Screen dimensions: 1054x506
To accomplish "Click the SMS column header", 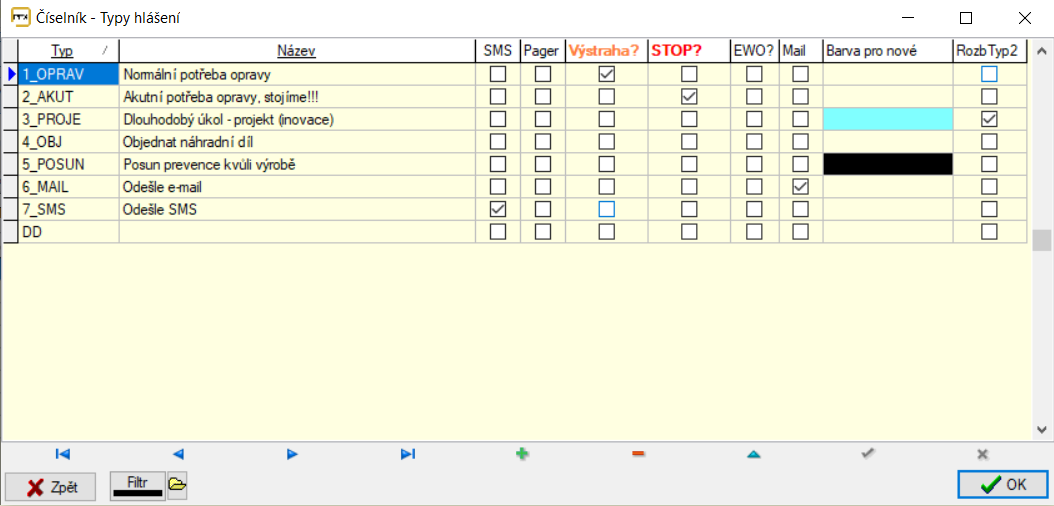I will coord(497,51).
